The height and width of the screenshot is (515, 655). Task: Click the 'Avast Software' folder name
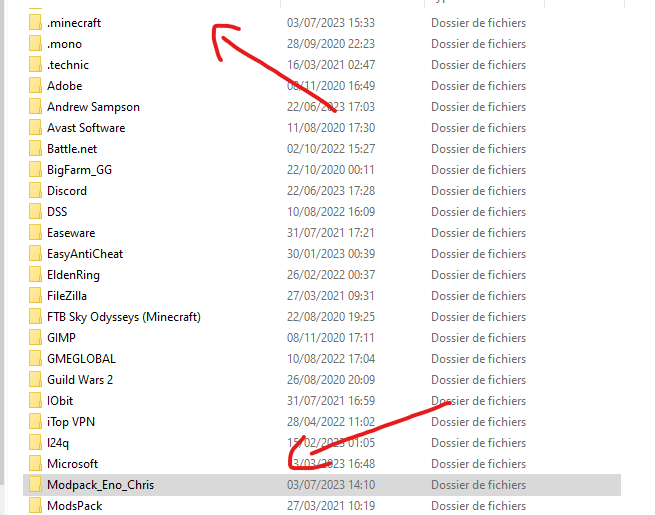coord(86,128)
